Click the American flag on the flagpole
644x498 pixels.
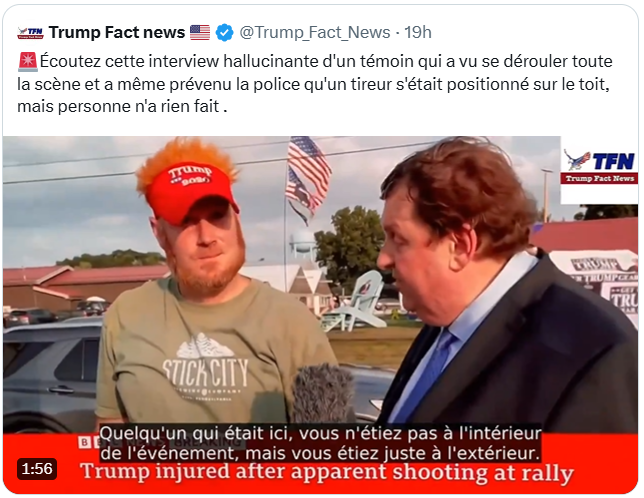[308, 177]
